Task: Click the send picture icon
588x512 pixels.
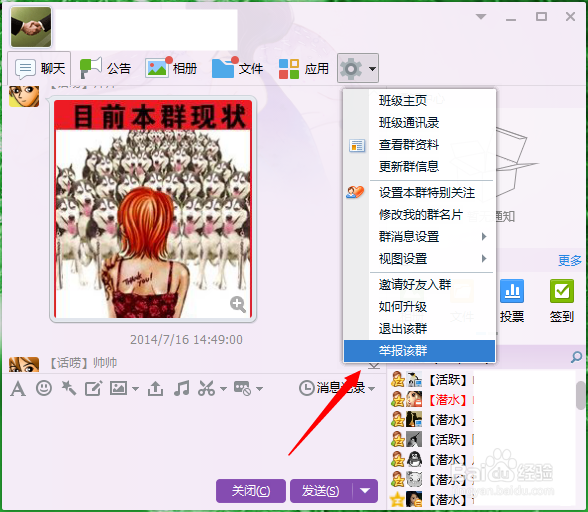Action: [118, 388]
